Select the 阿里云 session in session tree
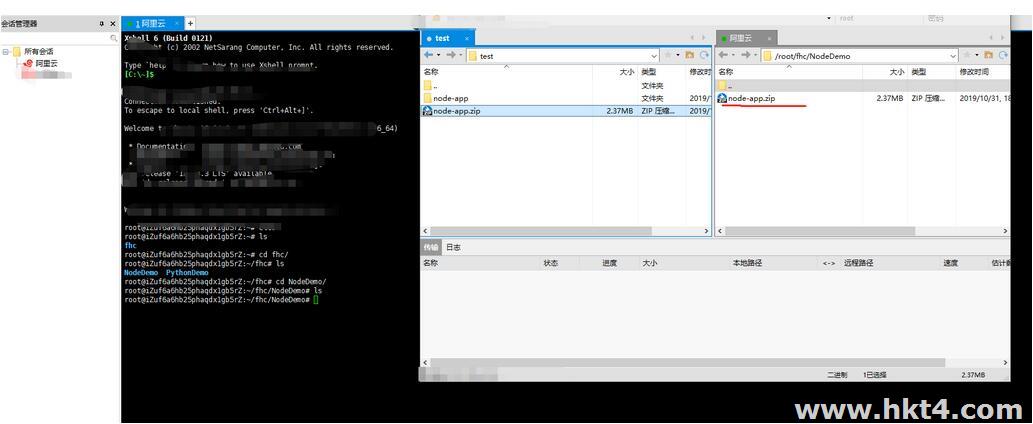This screenshot has width=1033, height=424. tap(41, 64)
